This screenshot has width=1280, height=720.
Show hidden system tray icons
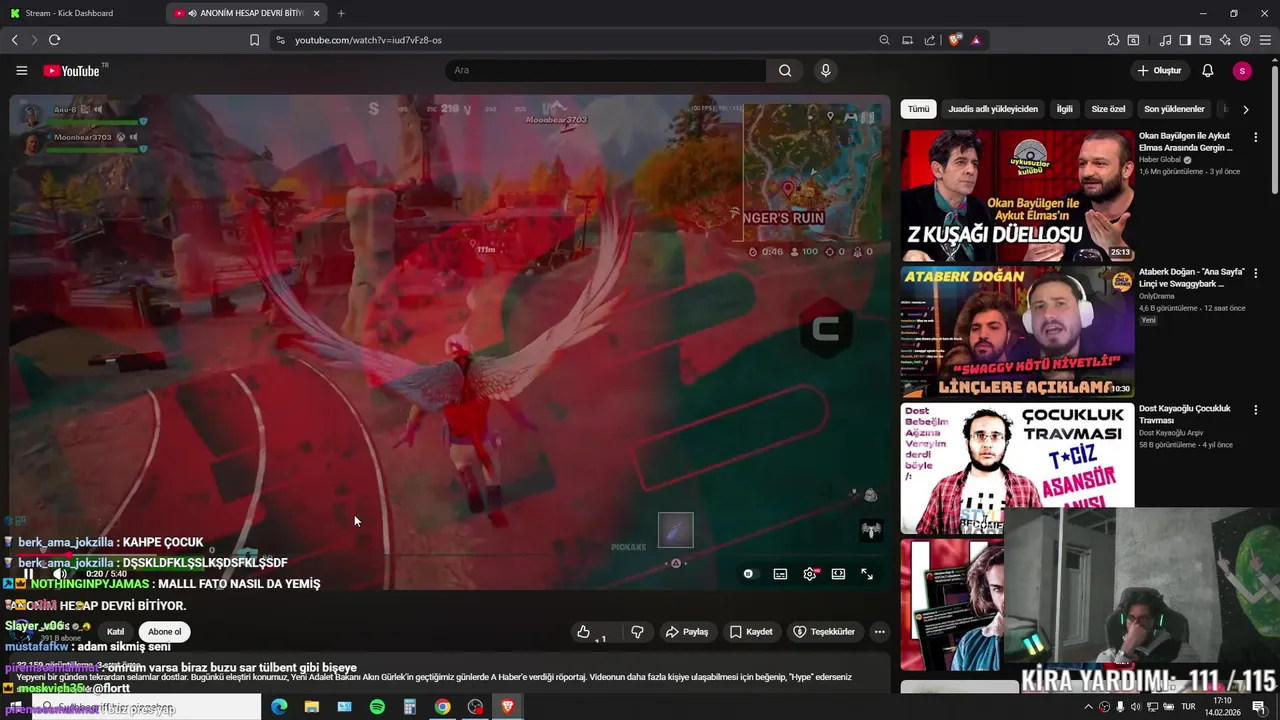pyautogui.click(x=1088, y=707)
